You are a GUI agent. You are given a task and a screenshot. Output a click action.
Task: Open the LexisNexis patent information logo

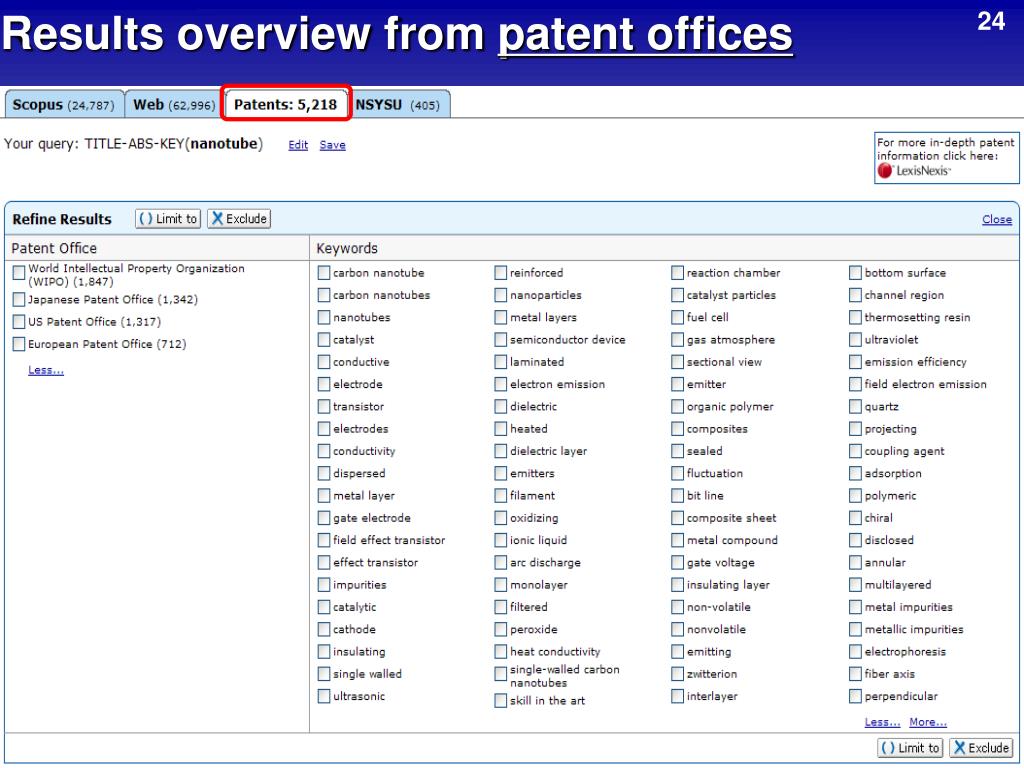(914, 170)
